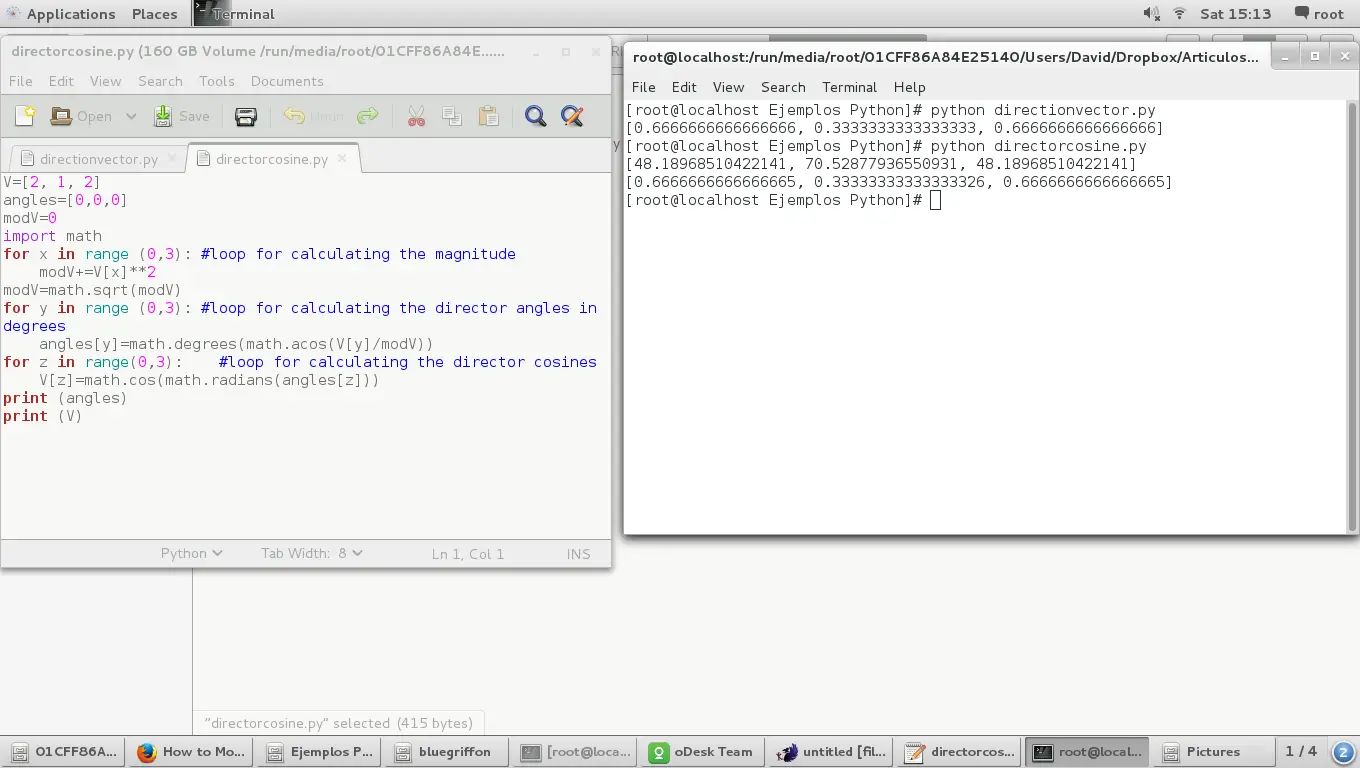Open the volume control icon
The width and height of the screenshot is (1360, 768).
tap(1151, 14)
